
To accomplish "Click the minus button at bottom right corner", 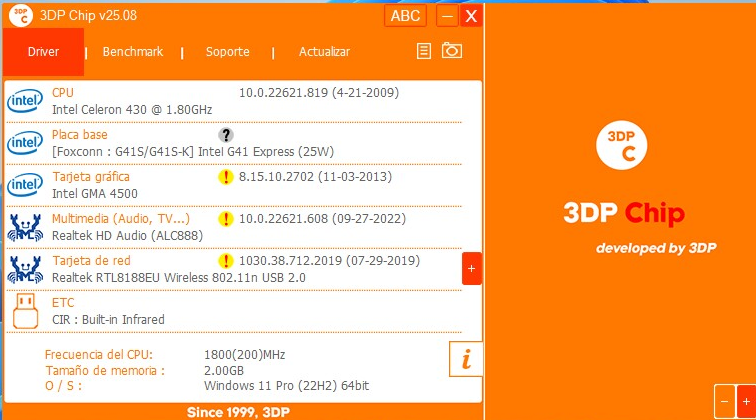I will [x=725, y=401].
